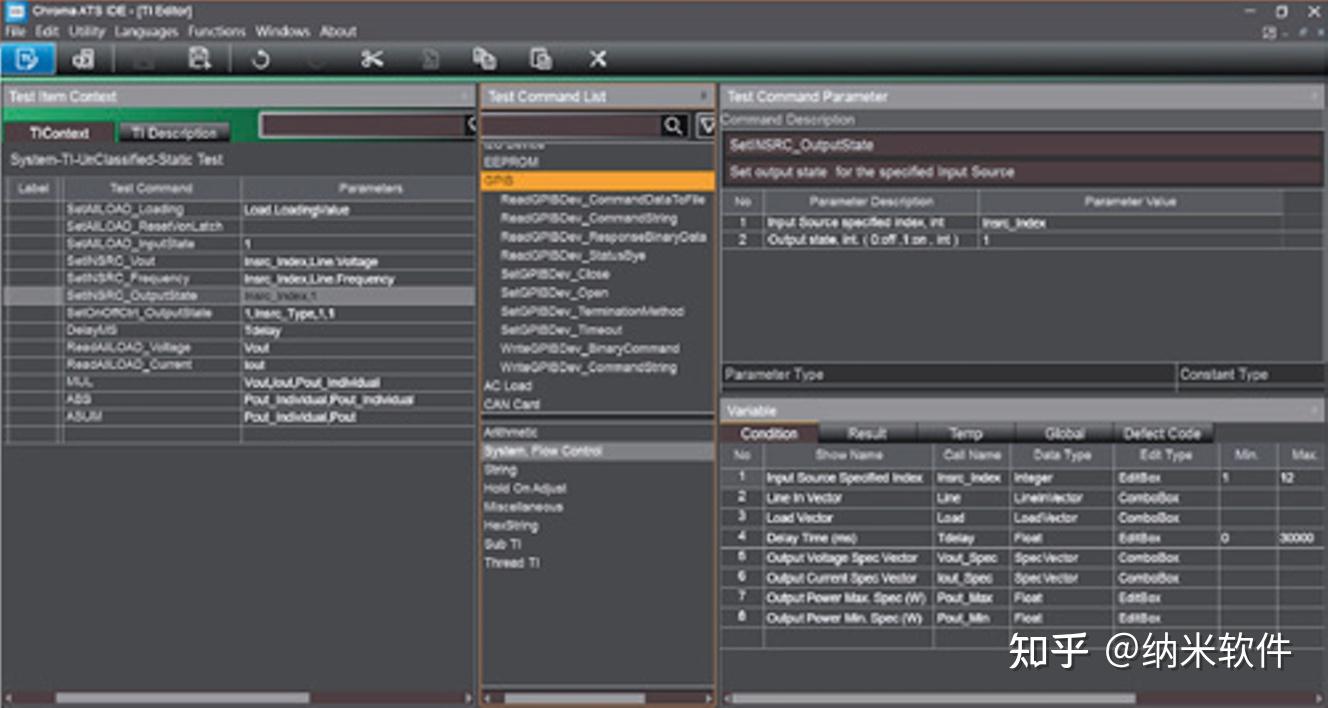Click the filter funnel icon beside command search
The height and width of the screenshot is (708, 1328).
[x=706, y=125]
